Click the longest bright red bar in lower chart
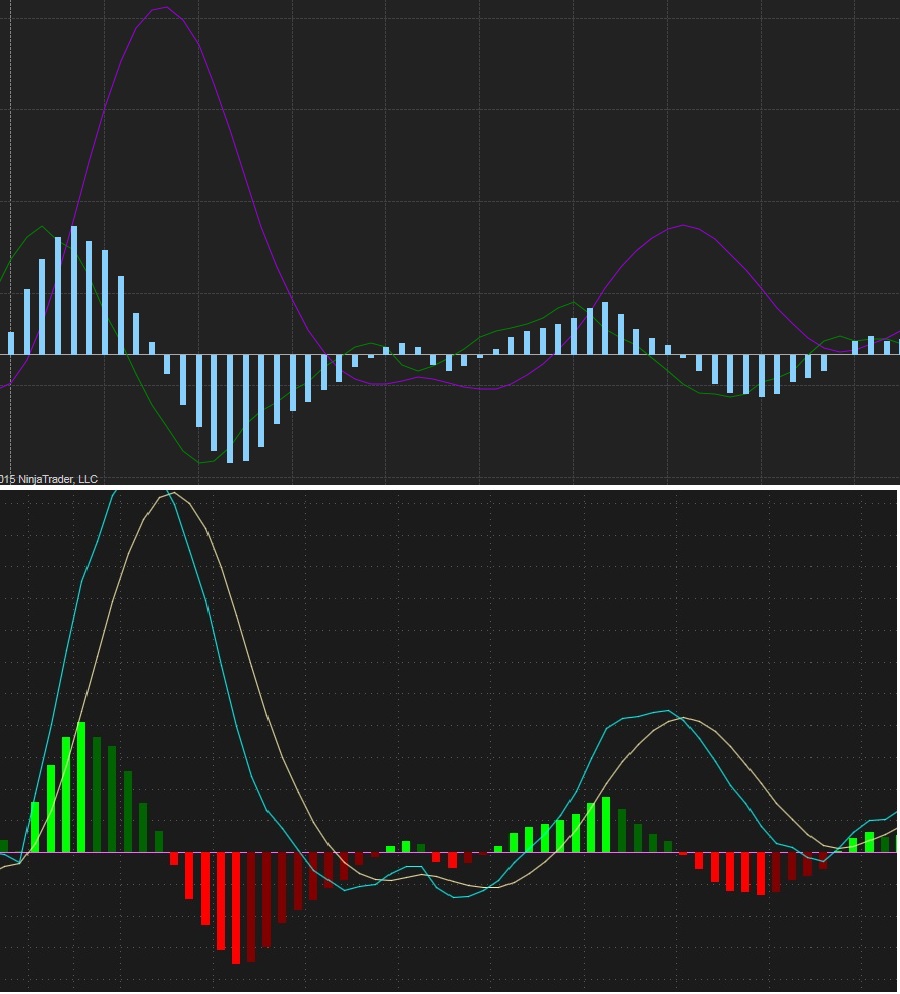Viewport: 900px width, 994px height. tap(236, 908)
